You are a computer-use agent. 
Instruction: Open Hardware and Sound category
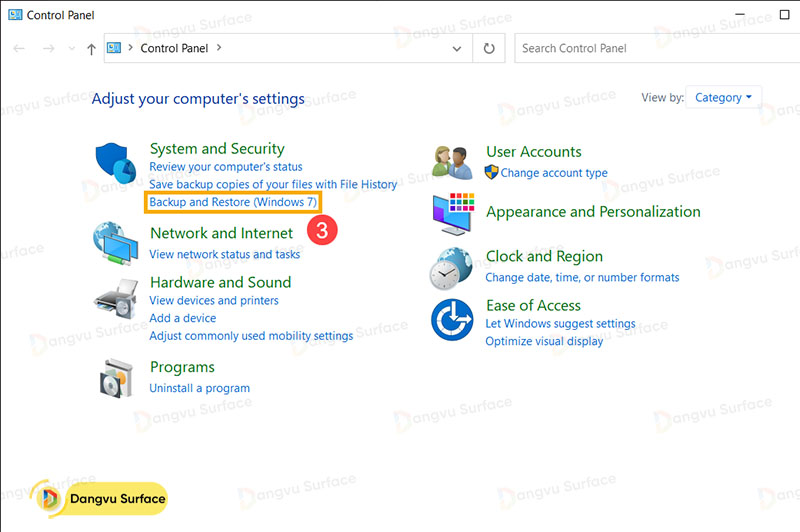[220, 282]
